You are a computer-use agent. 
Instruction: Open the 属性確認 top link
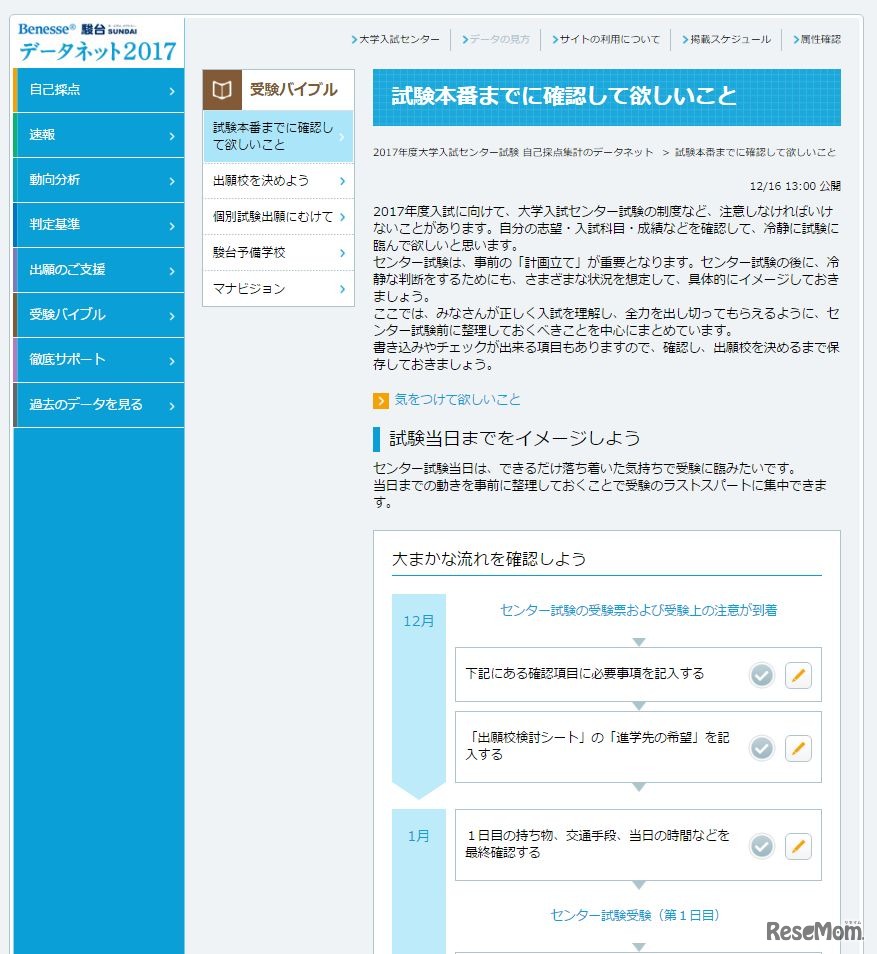coord(817,40)
